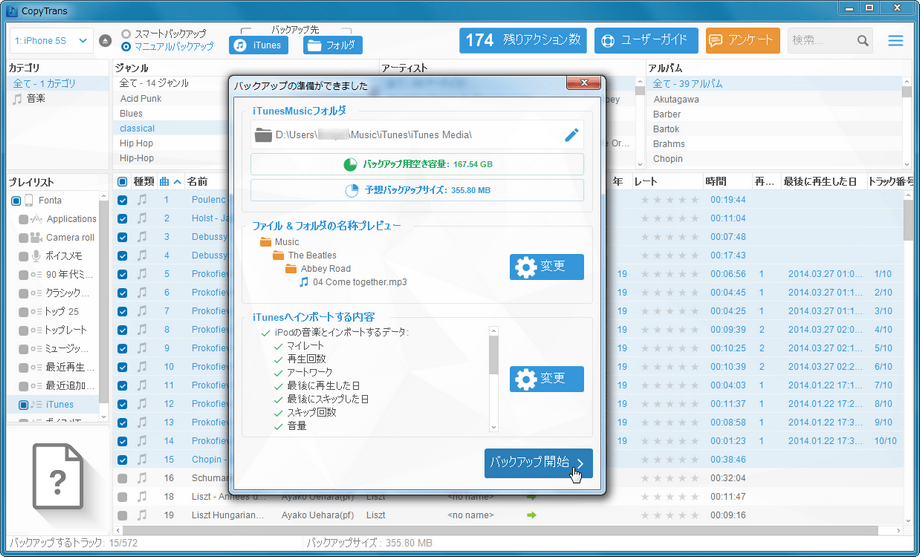Edit iTunes Music folder path pencil icon
The height and width of the screenshot is (557, 920).
(x=571, y=135)
